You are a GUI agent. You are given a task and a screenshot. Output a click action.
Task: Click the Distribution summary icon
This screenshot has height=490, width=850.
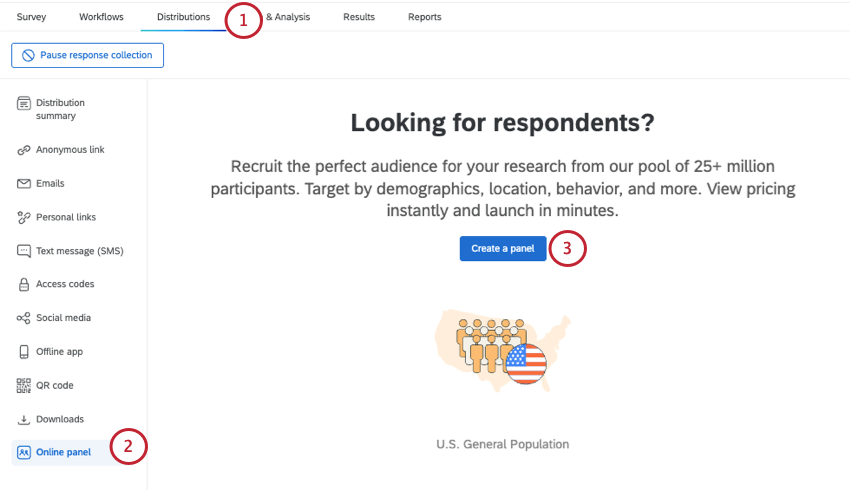click(24, 104)
